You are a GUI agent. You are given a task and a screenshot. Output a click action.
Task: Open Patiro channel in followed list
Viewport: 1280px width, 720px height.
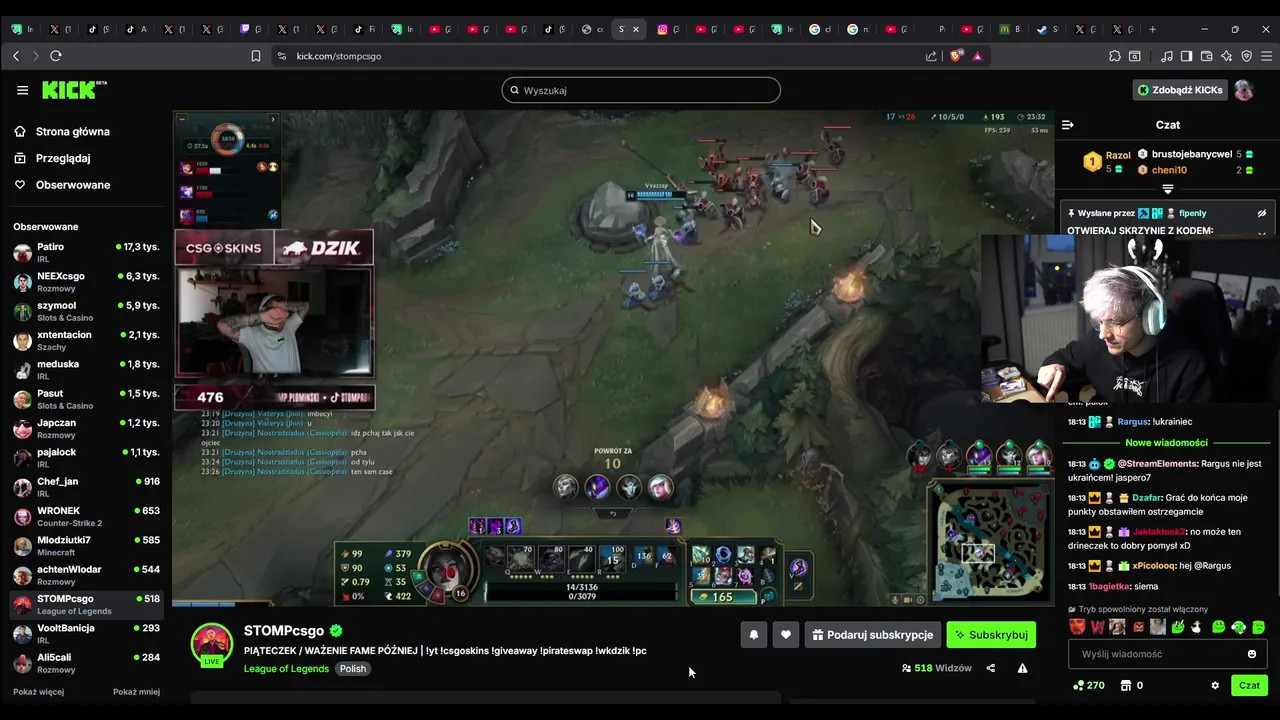[x=86, y=252]
